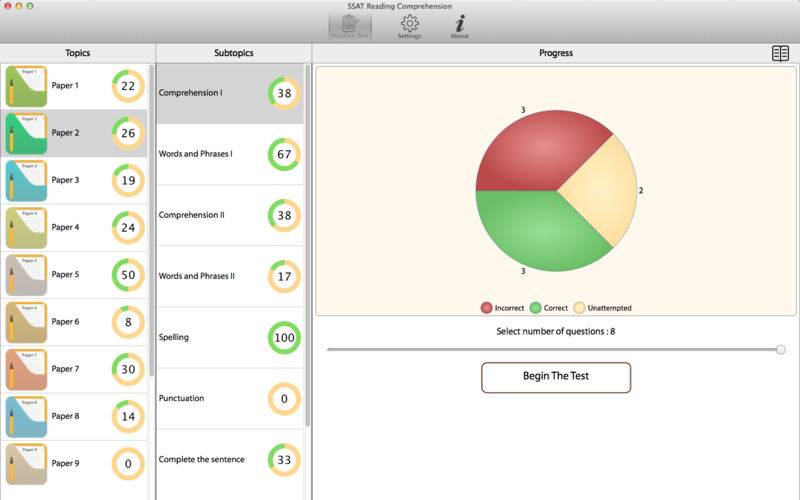
Task: Click Complete the sentence score ring 33
Action: tap(284, 460)
